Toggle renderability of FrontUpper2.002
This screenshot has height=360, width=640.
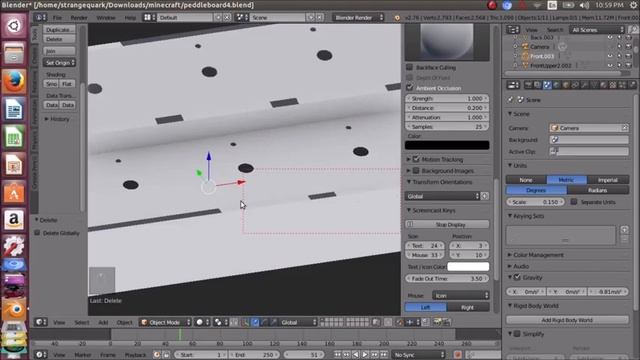pos(629,65)
